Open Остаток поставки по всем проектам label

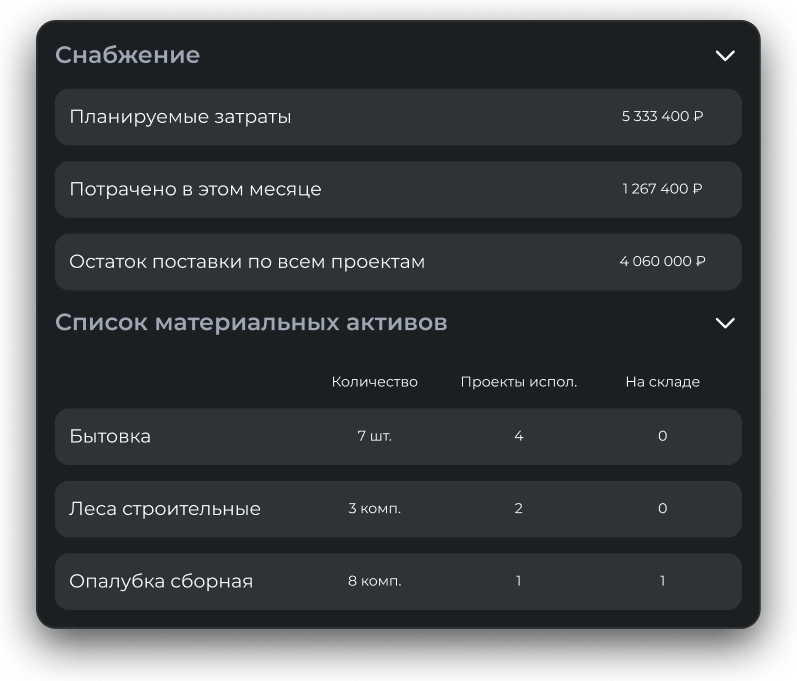click(247, 262)
